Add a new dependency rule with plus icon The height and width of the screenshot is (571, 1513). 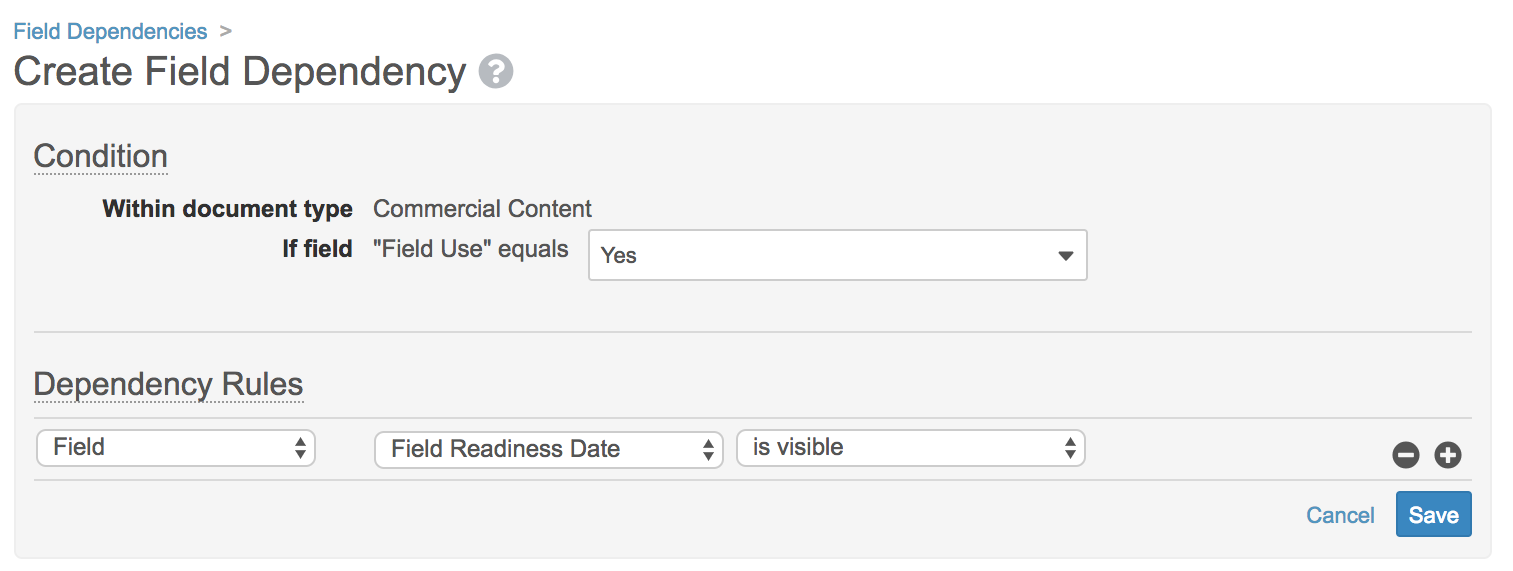1448,456
